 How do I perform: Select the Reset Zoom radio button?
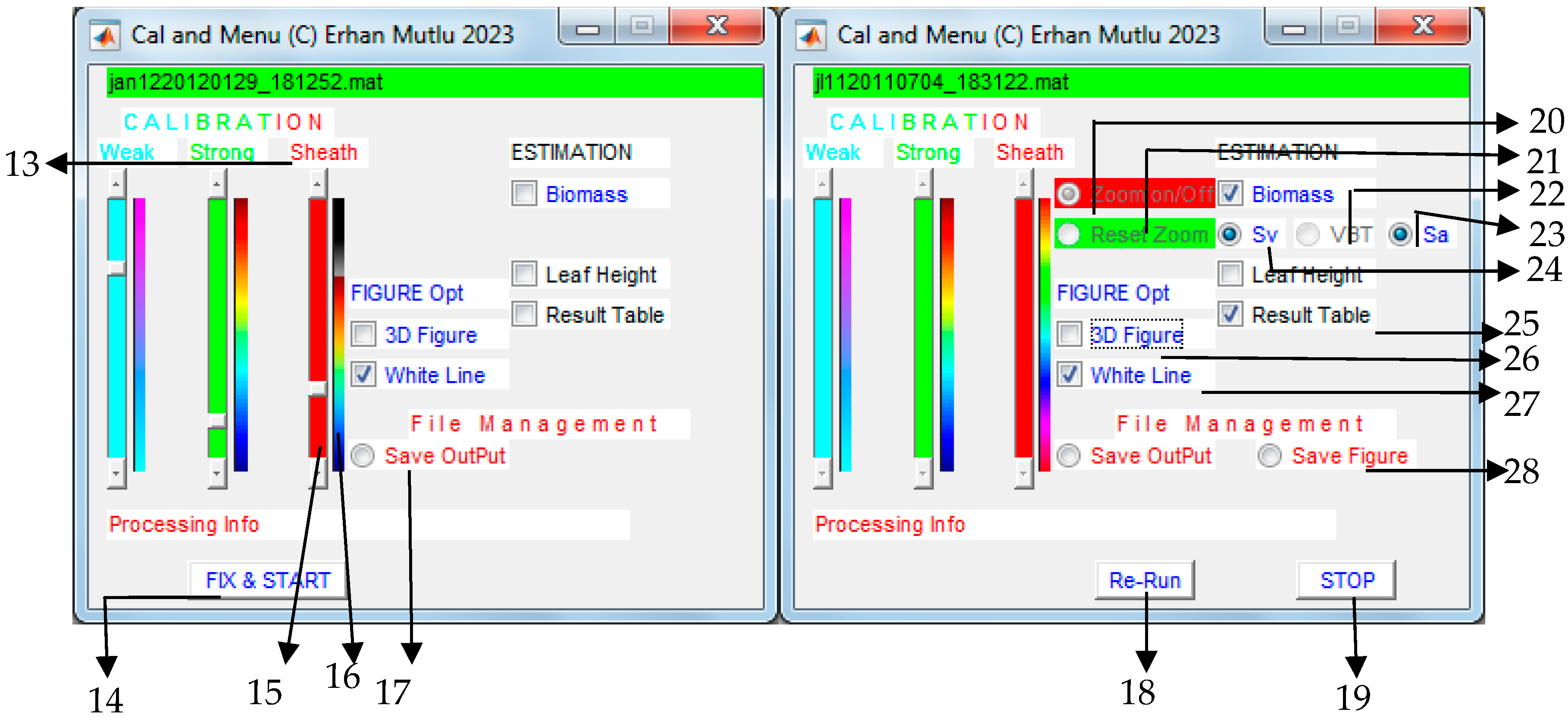click(1068, 234)
